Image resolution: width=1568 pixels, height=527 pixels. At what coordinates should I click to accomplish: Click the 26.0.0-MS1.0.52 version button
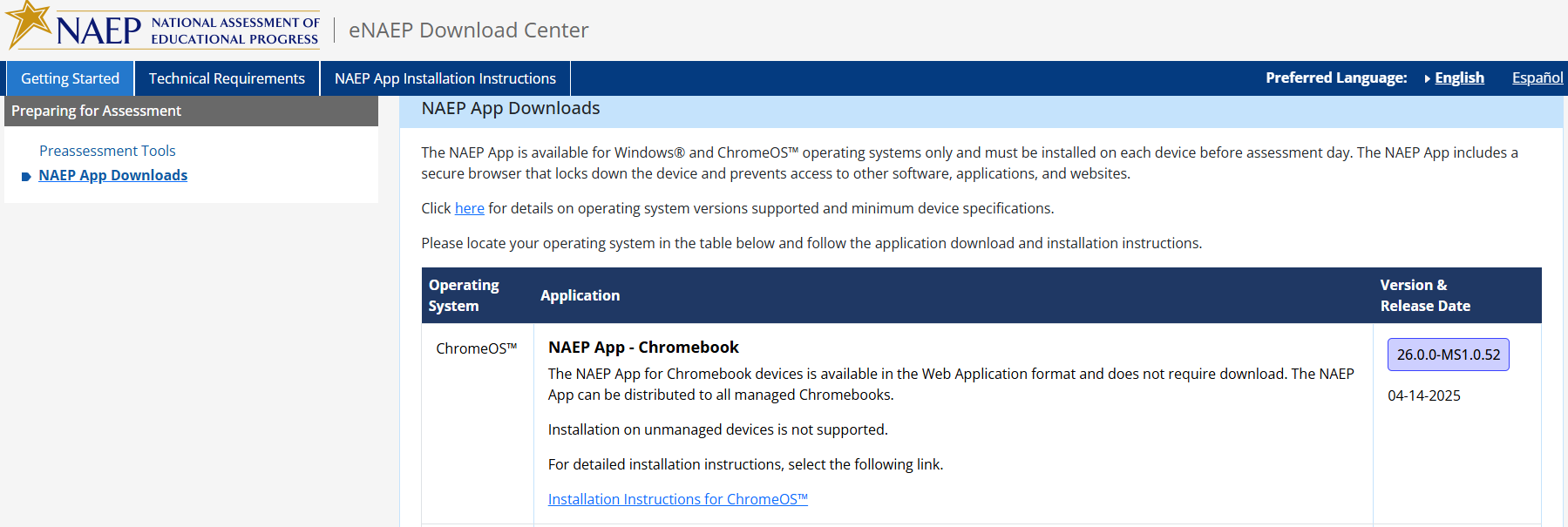point(1448,355)
